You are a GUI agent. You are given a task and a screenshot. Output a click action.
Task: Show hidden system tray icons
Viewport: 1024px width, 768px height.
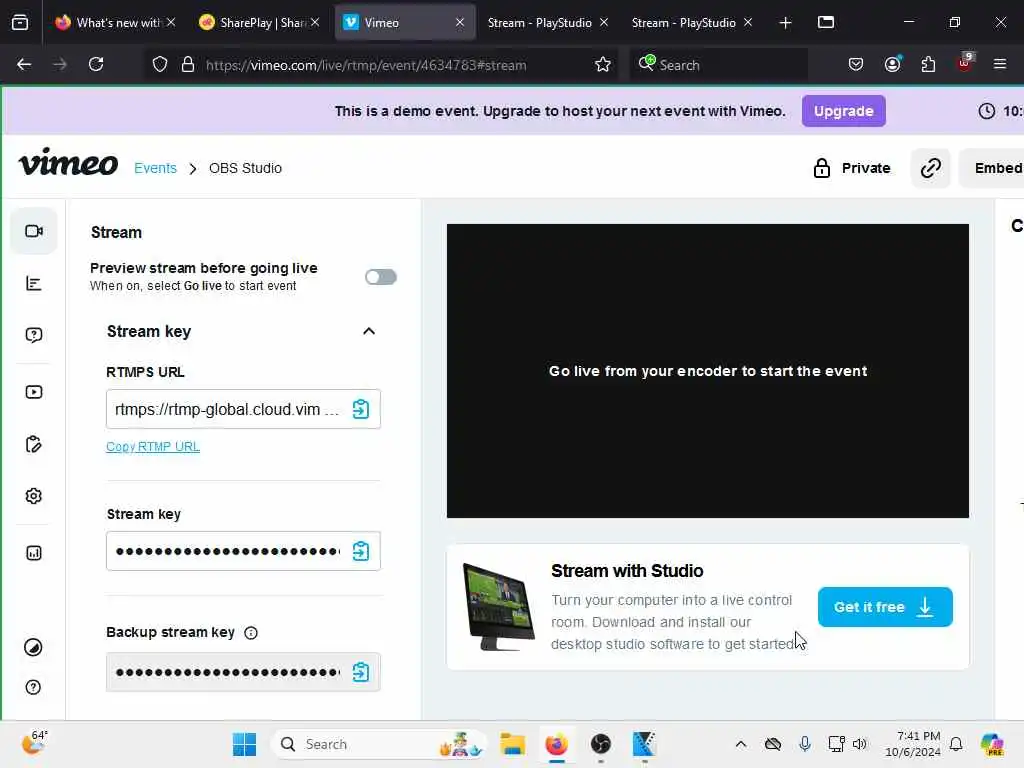tap(741, 744)
